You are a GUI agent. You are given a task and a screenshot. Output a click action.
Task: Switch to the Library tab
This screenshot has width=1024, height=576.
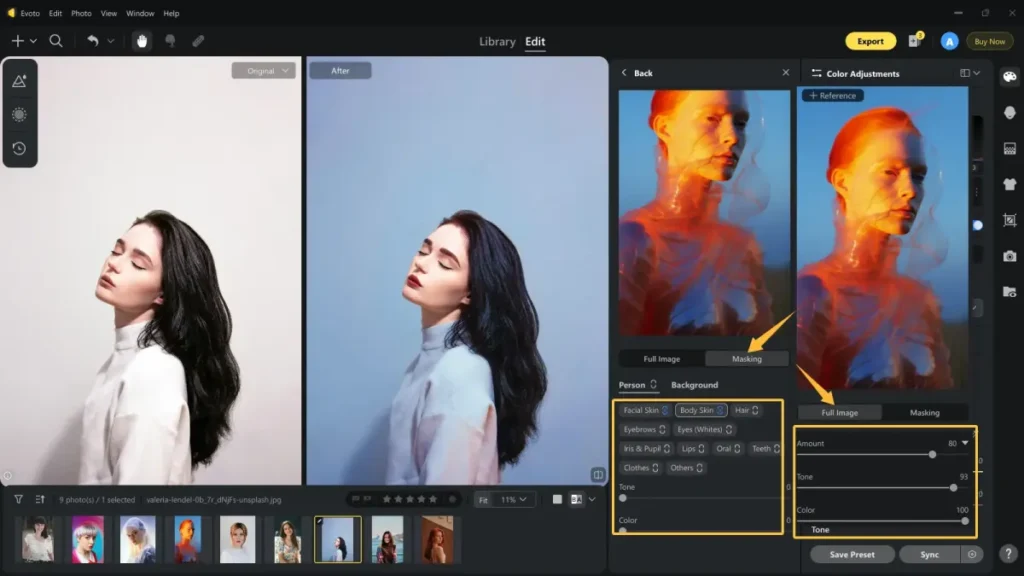(x=497, y=42)
